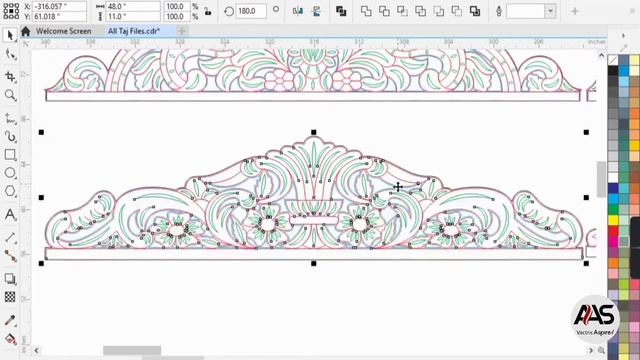Switch to the Welcome Screen tab
The image size is (640, 360).
coord(63,31)
